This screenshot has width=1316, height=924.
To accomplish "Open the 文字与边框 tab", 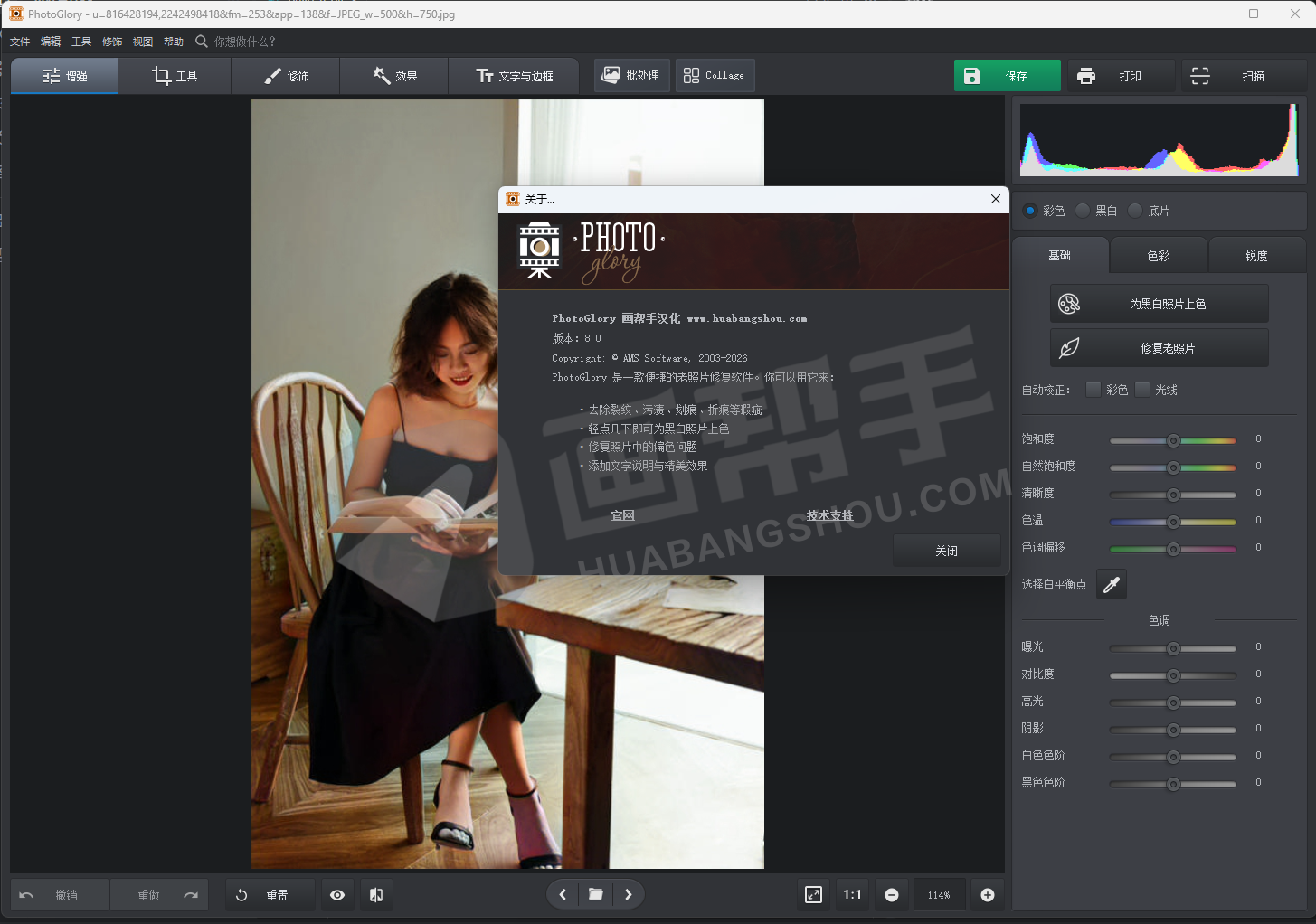I will coord(514,76).
